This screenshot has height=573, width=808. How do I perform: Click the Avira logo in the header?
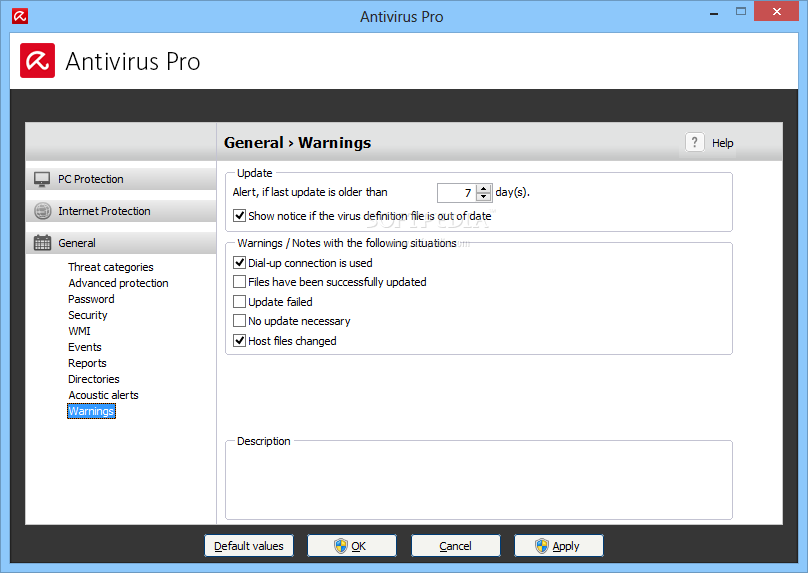pos(38,61)
